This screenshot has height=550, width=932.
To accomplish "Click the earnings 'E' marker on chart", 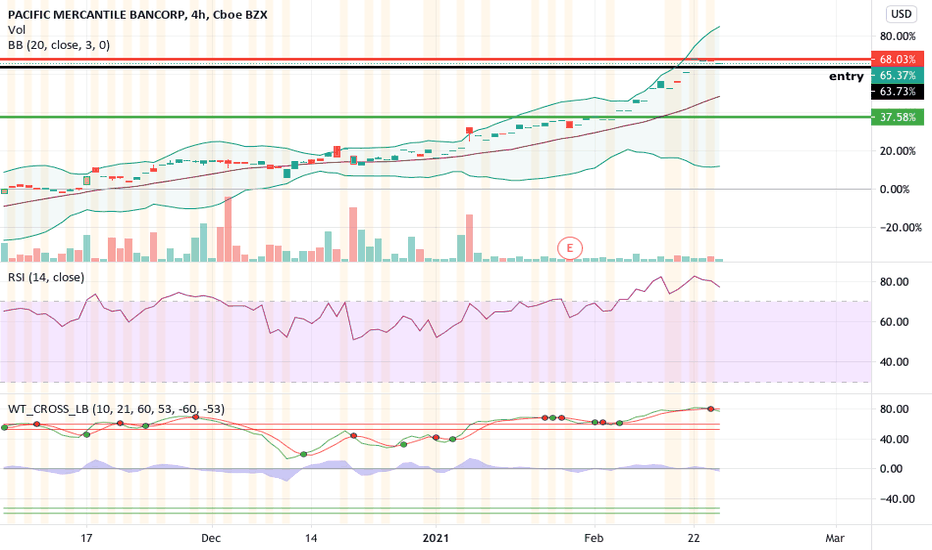I will tap(570, 248).
